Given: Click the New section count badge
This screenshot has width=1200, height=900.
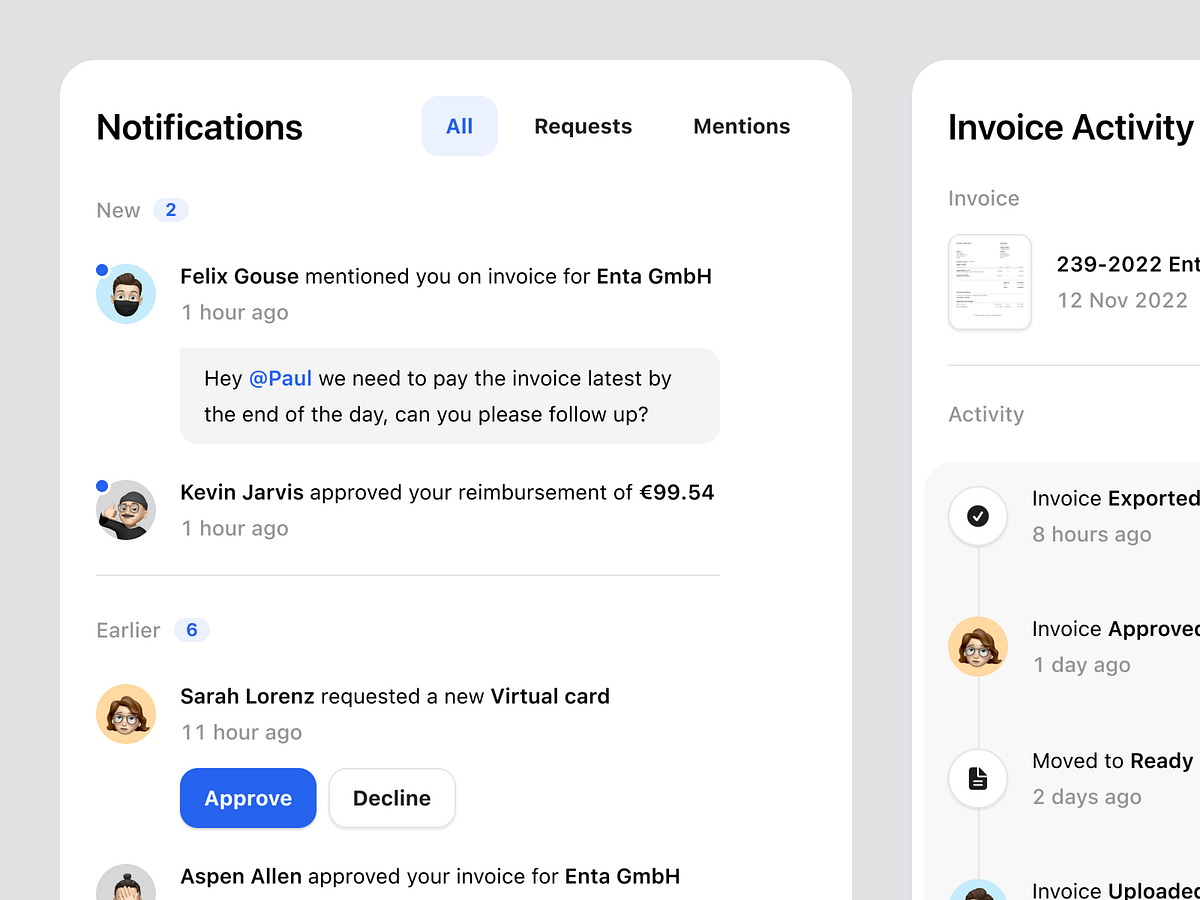Looking at the screenshot, I should point(170,209).
